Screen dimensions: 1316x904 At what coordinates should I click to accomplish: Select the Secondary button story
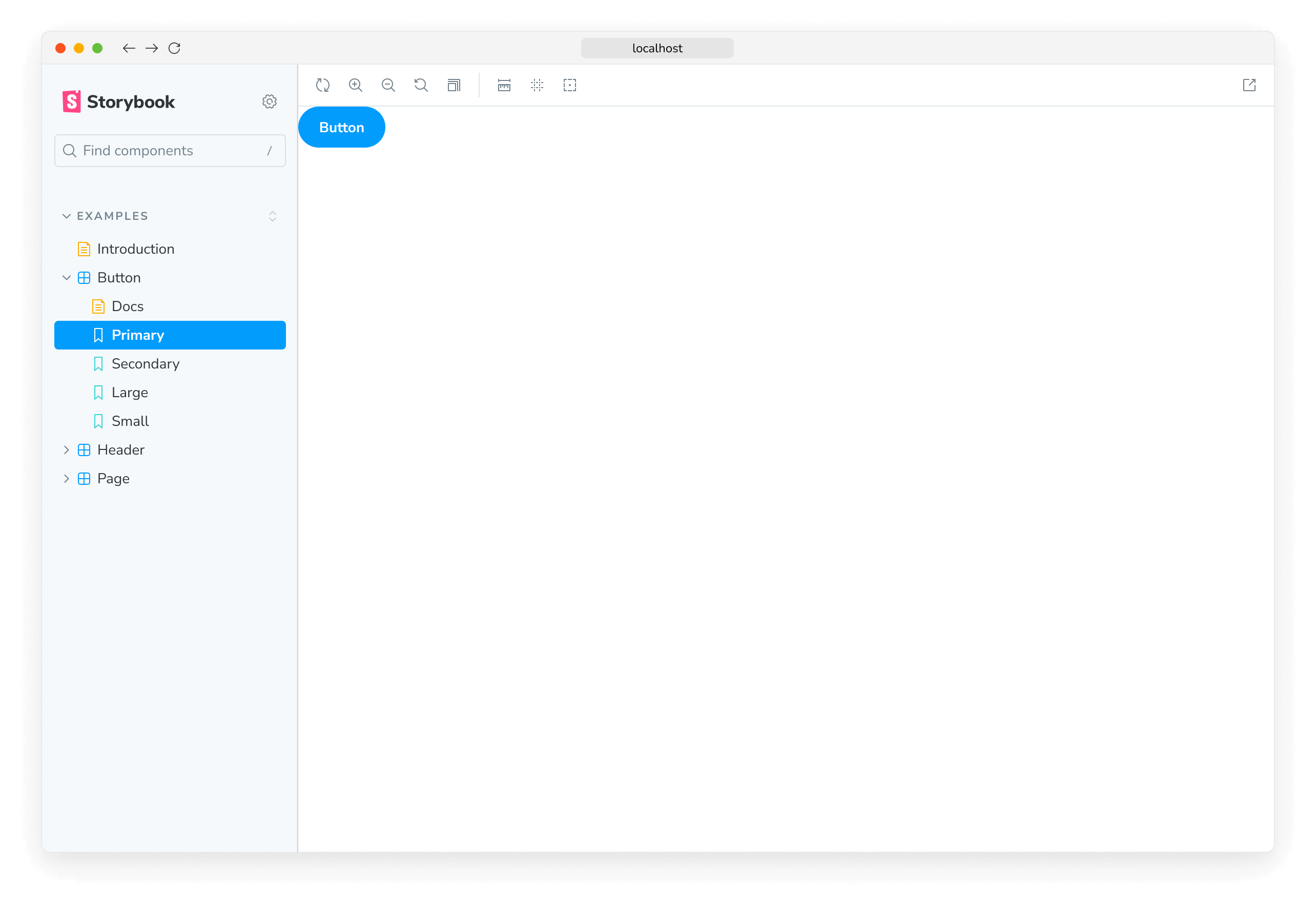tap(145, 363)
